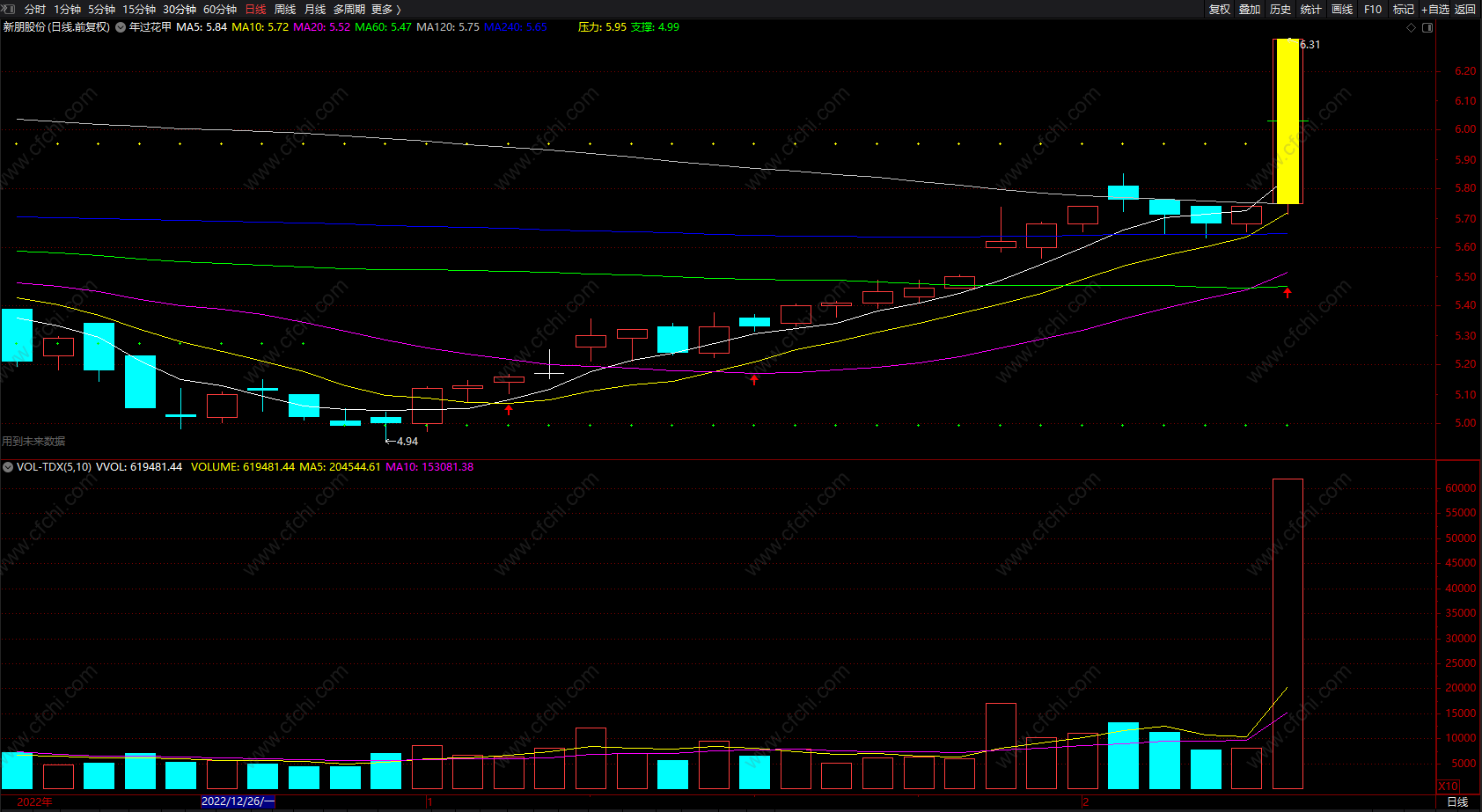Switch to 月线 monthly chart
1482x812 pixels.
(315, 9)
